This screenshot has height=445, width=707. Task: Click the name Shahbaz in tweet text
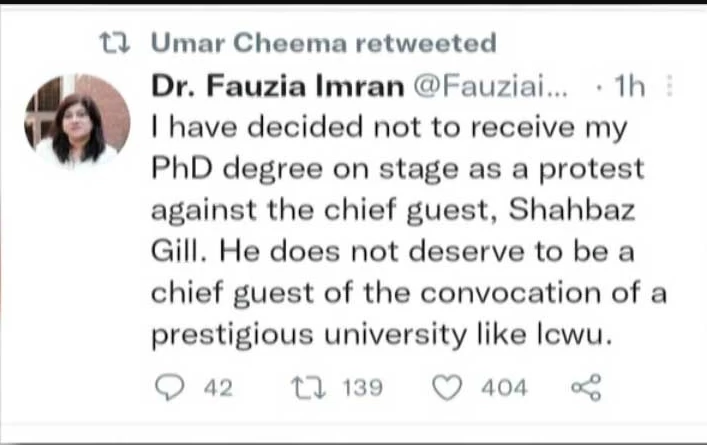click(x=596, y=212)
